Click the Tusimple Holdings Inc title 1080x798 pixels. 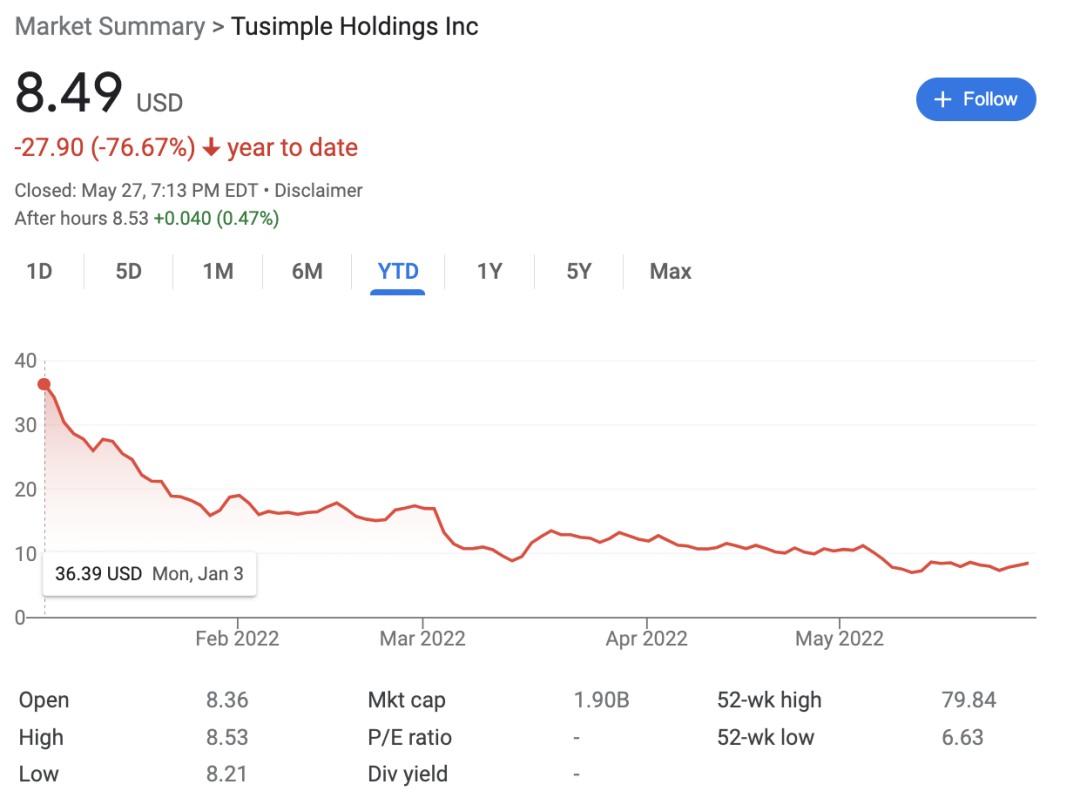355,26
